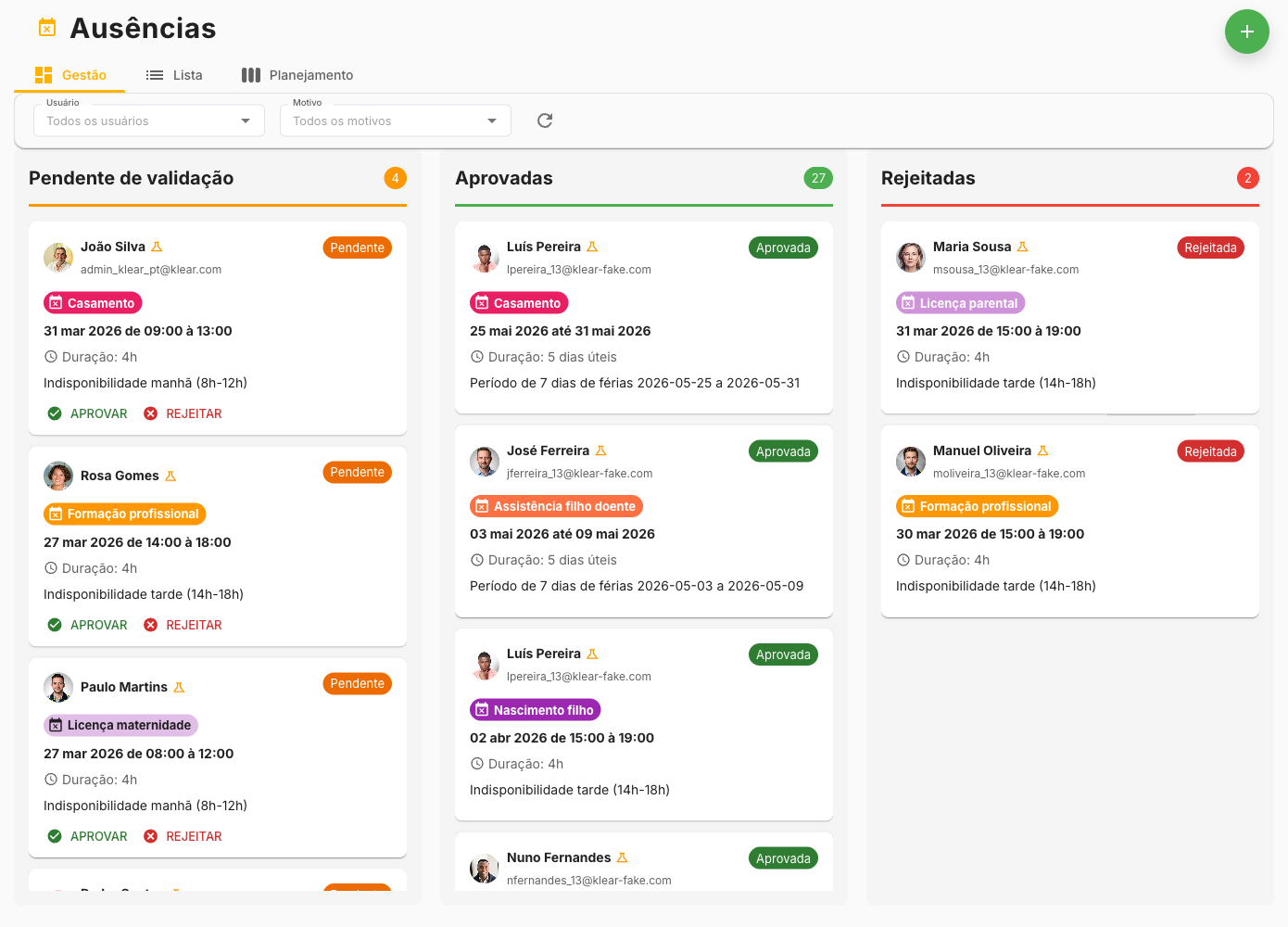Reject Rosa Gomes's Formação profissional request
The width and height of the screenshot is (1288, 927).
pyautogui.click(x=183, y=625)
